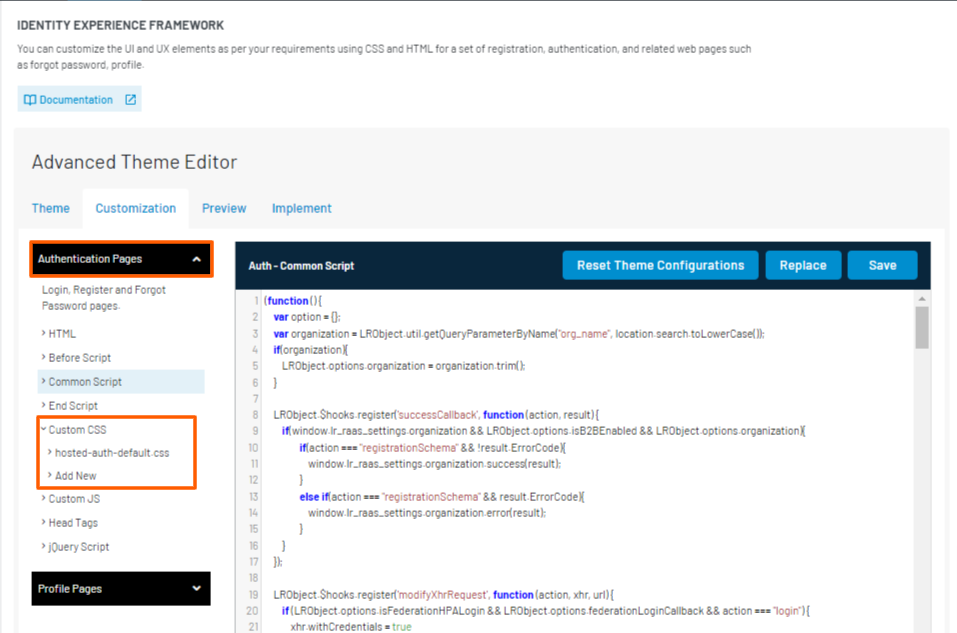
Task: Go to the Implement tab
Action: (x=301, y=208)
